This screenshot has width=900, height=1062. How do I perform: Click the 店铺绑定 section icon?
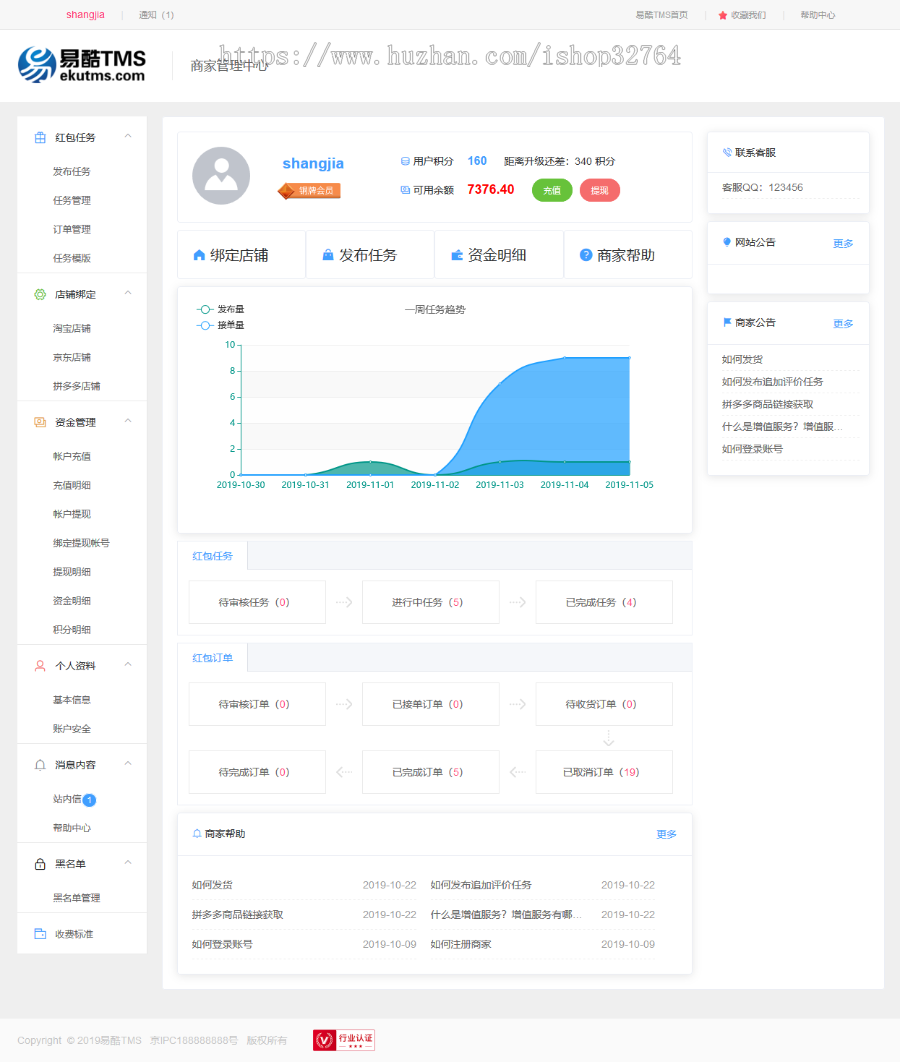coord(38,293)
